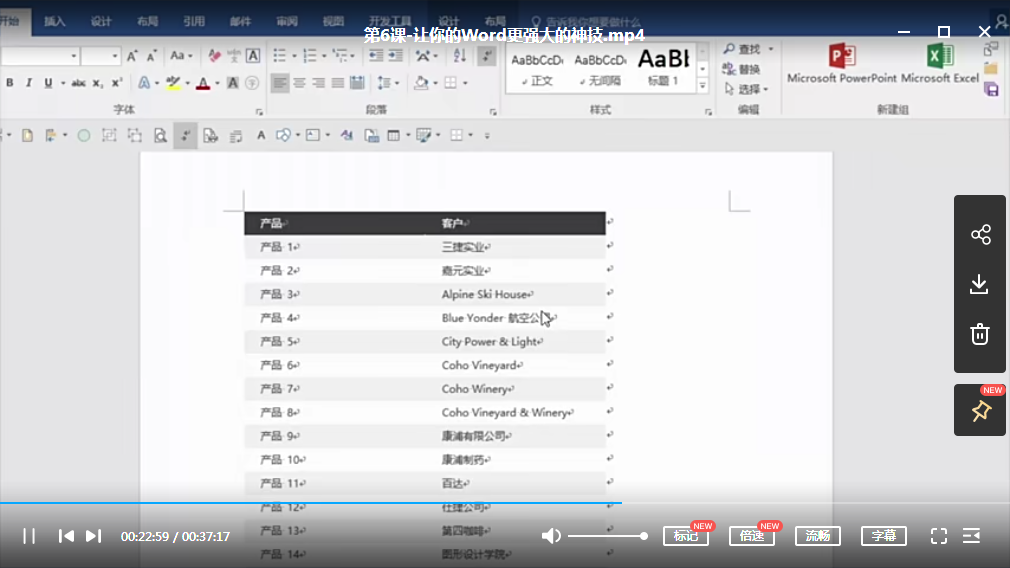This screenshot has width=1010, height=568.
Task: Open the change case dropdown
Action: [x=181, y=56]
